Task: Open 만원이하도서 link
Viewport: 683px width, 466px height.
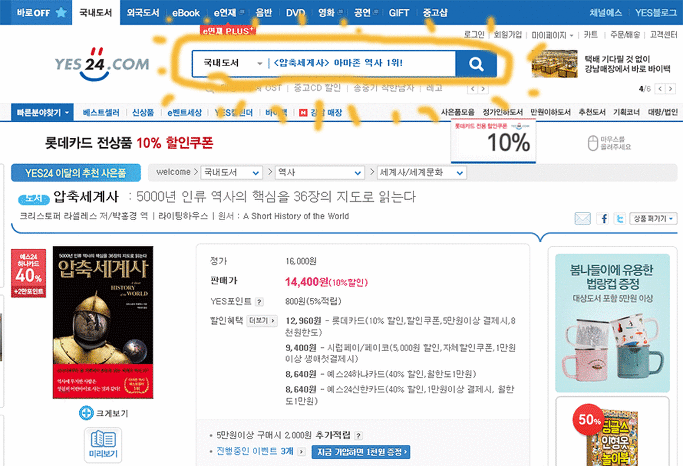Action: pyautogui.click(x=550, y=112)
